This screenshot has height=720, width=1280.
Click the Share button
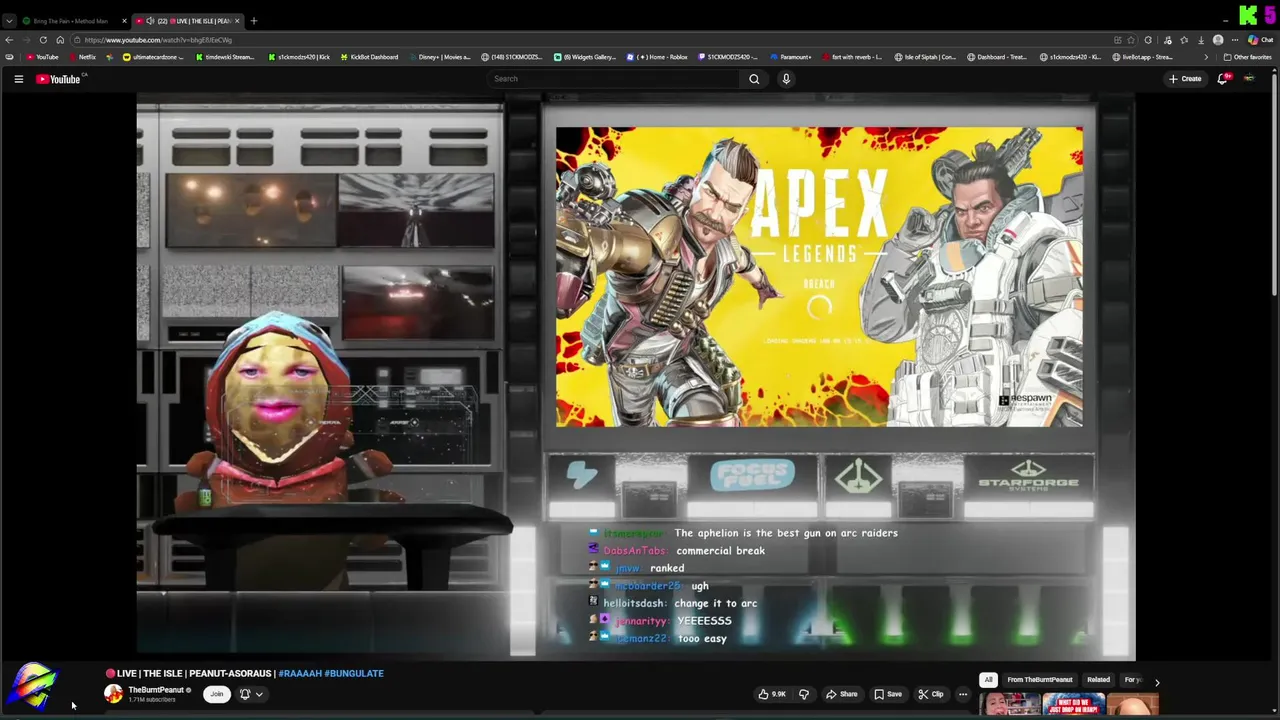click(x=842, y=694)
